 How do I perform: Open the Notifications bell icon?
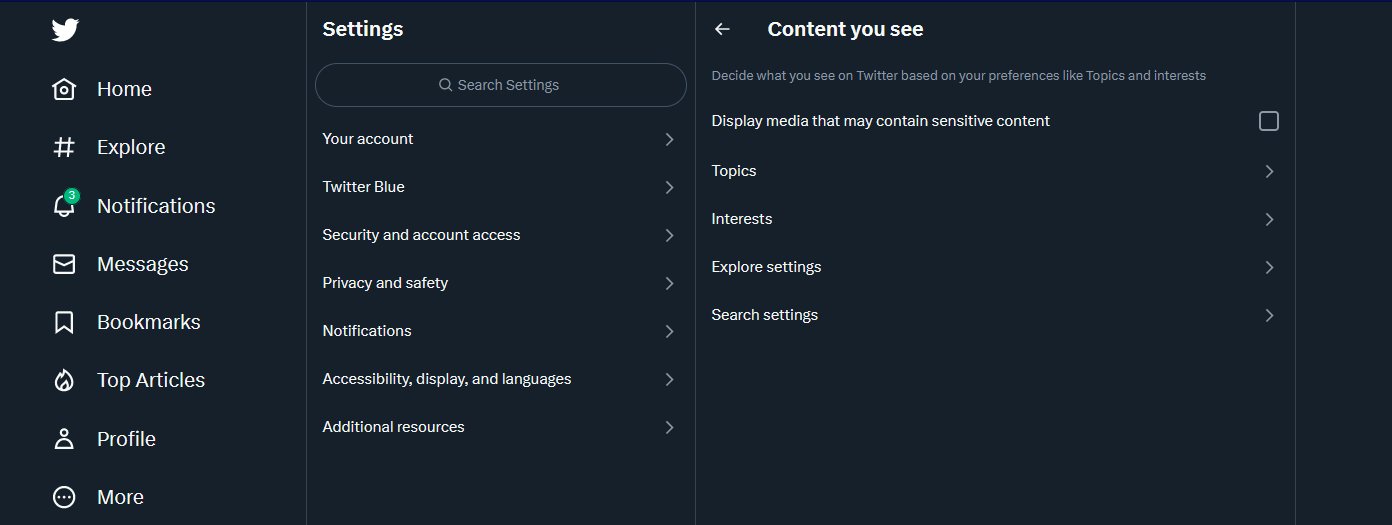64,205
